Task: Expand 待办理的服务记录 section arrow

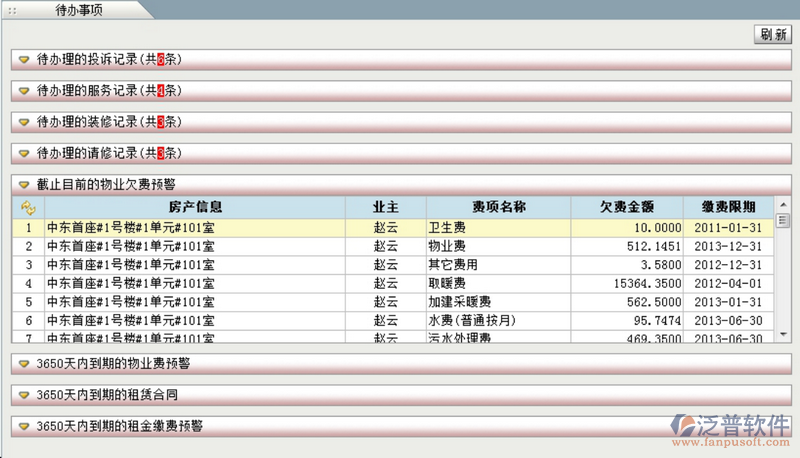Action: (x=24, y=91)
